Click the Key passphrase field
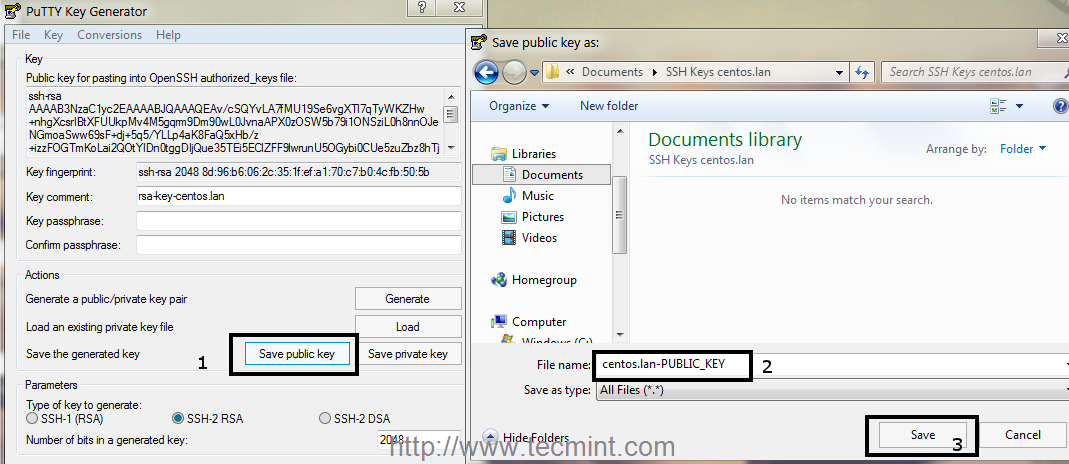This screenshot has width=1069, height=464. tap(299, 221)
